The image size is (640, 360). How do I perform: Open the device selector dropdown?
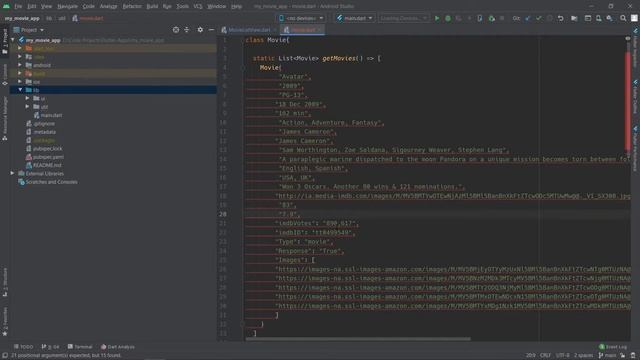(x=301, y=18)
